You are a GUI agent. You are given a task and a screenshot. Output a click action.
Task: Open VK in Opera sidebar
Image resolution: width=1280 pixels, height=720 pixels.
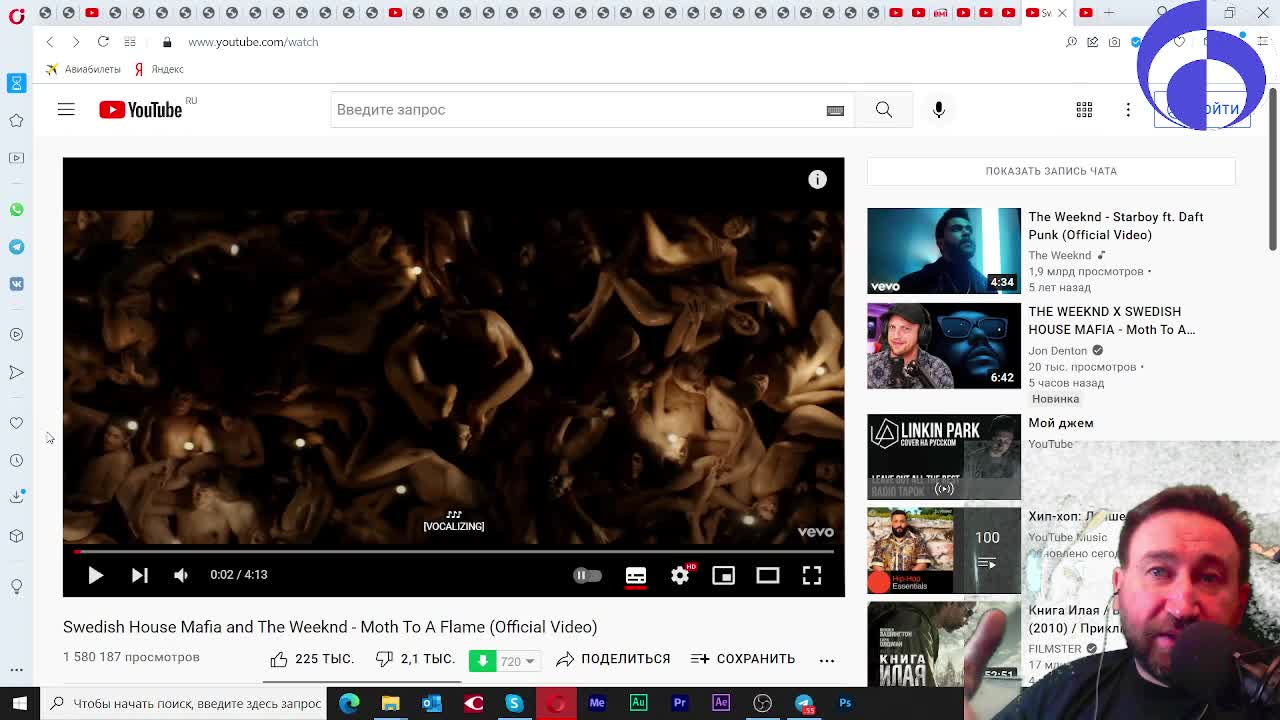[16, 284]
